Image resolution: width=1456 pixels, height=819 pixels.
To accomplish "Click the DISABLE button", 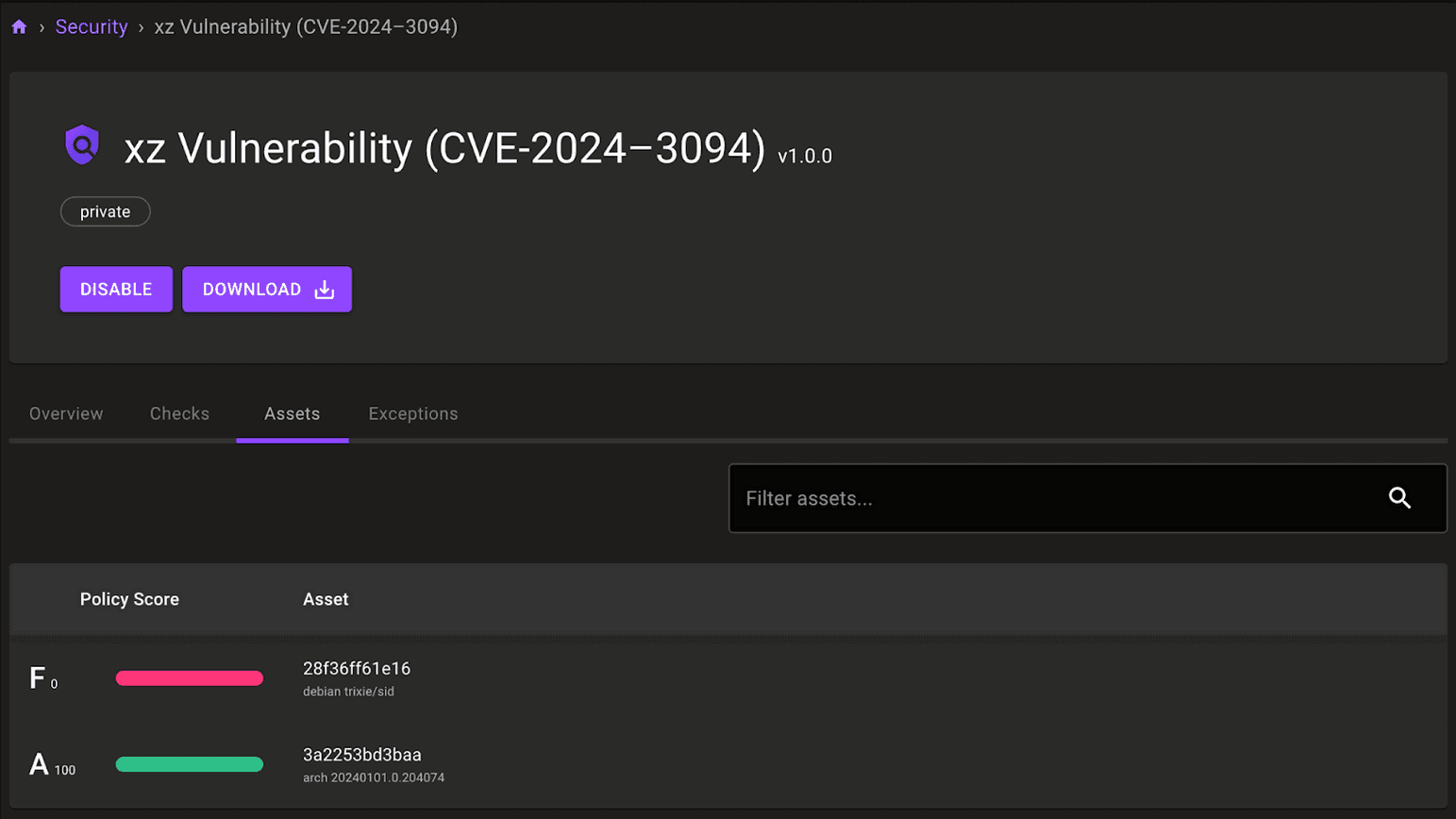I will tap(115, 289).
